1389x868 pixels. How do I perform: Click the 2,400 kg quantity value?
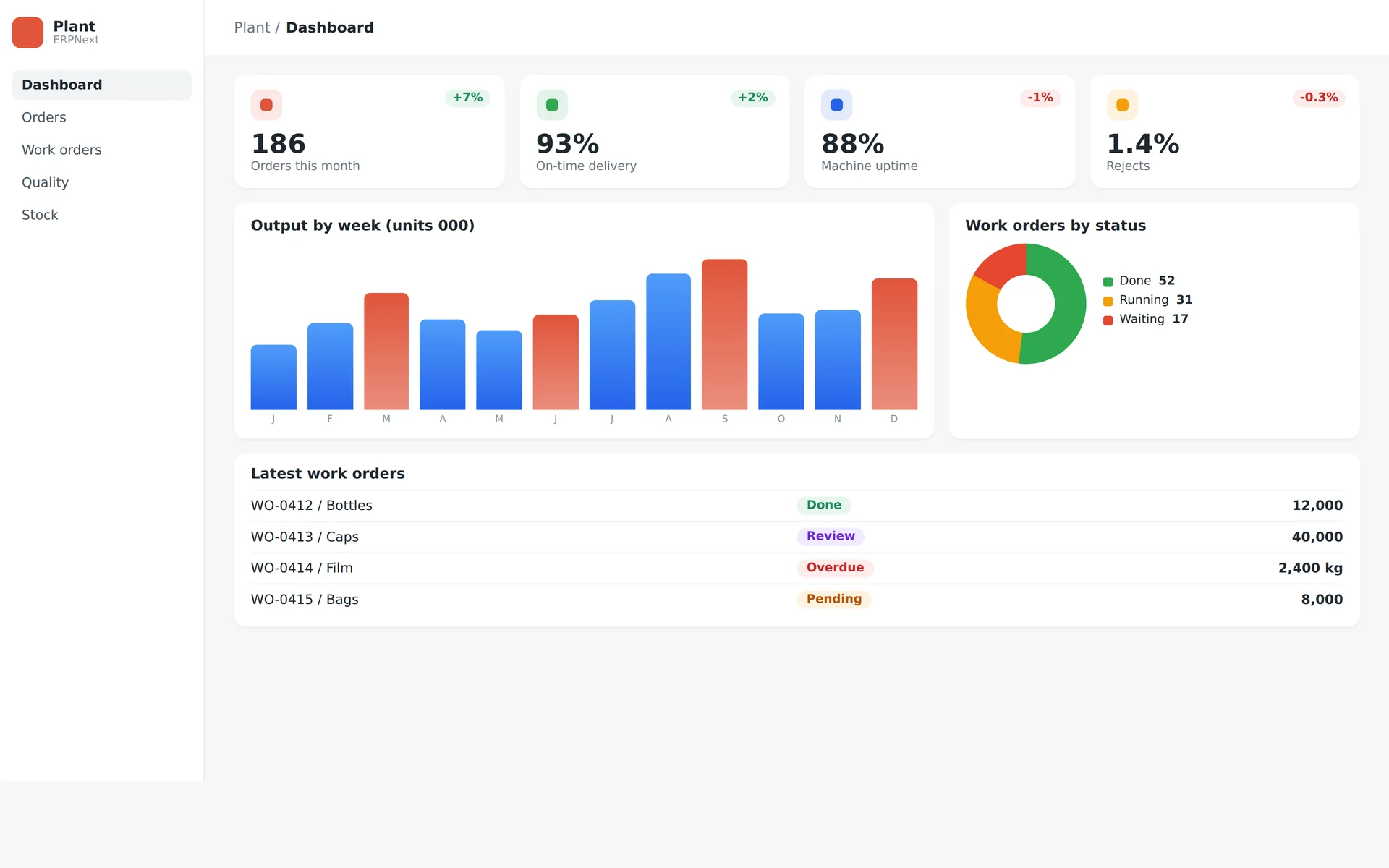[1310, 568]
